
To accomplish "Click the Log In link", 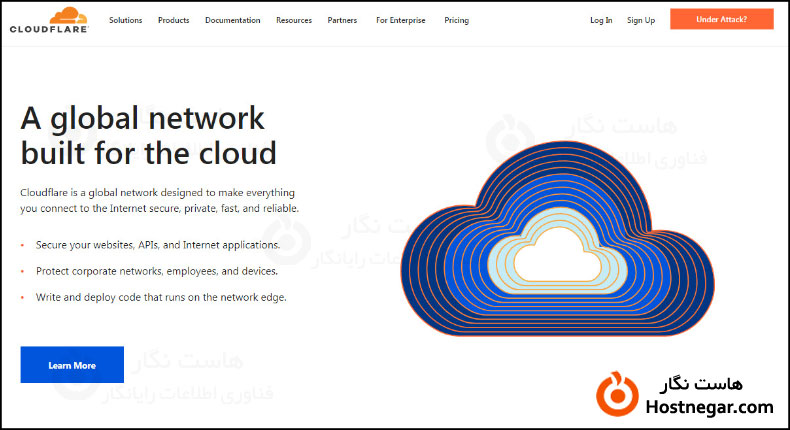I will pyautogui.click(x=601, y=20).
